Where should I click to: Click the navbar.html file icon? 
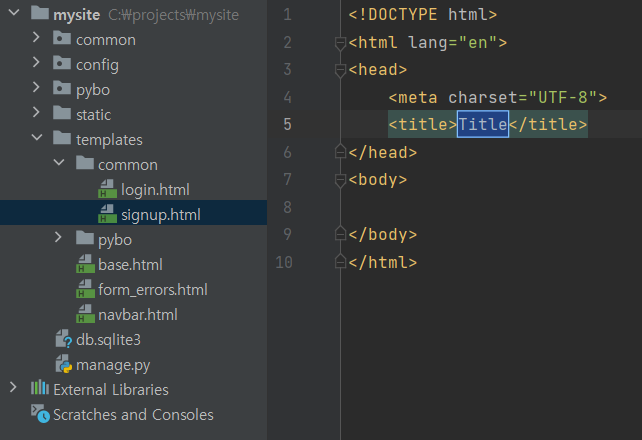(x=85, y=314)
